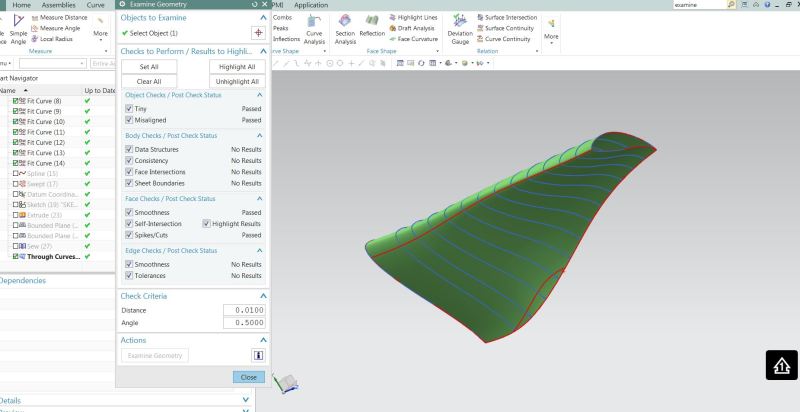
Task: Click the Angle criteria value field
Action: click(244, 323)
